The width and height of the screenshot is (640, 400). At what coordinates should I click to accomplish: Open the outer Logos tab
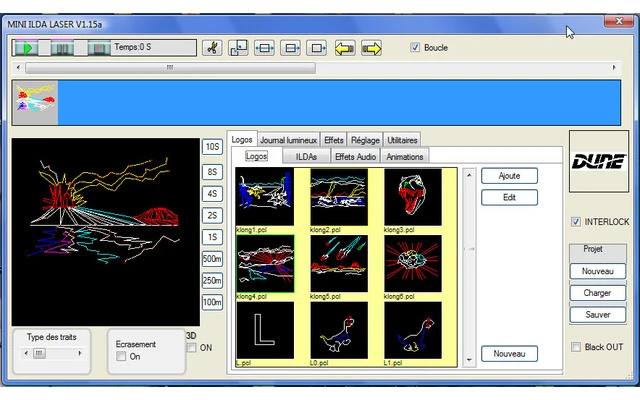242,139
